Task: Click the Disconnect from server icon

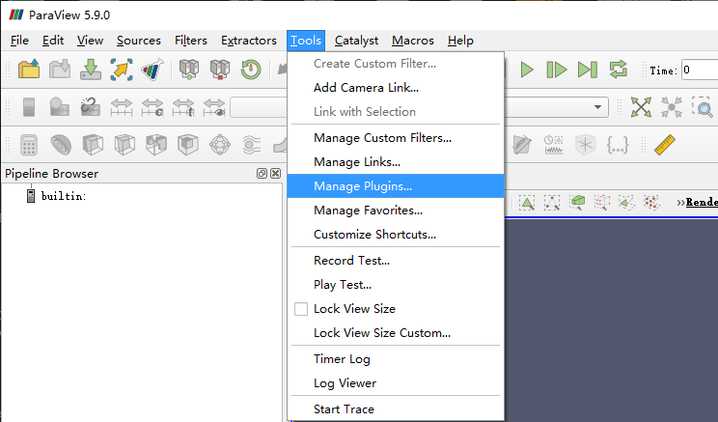Action: pos(220,70)
